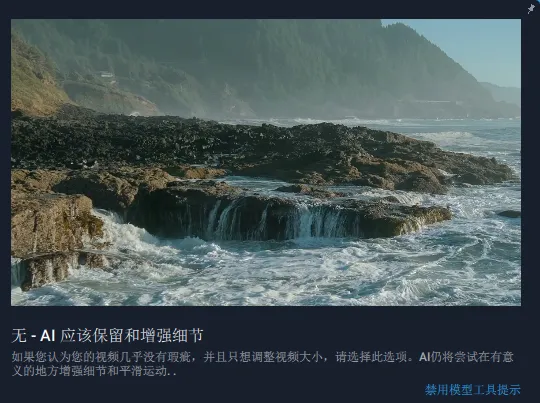This screenshot has width=540, height=403.
Task: Open the coastal video preview thumbnail
Action: click(x=266, y=162)
